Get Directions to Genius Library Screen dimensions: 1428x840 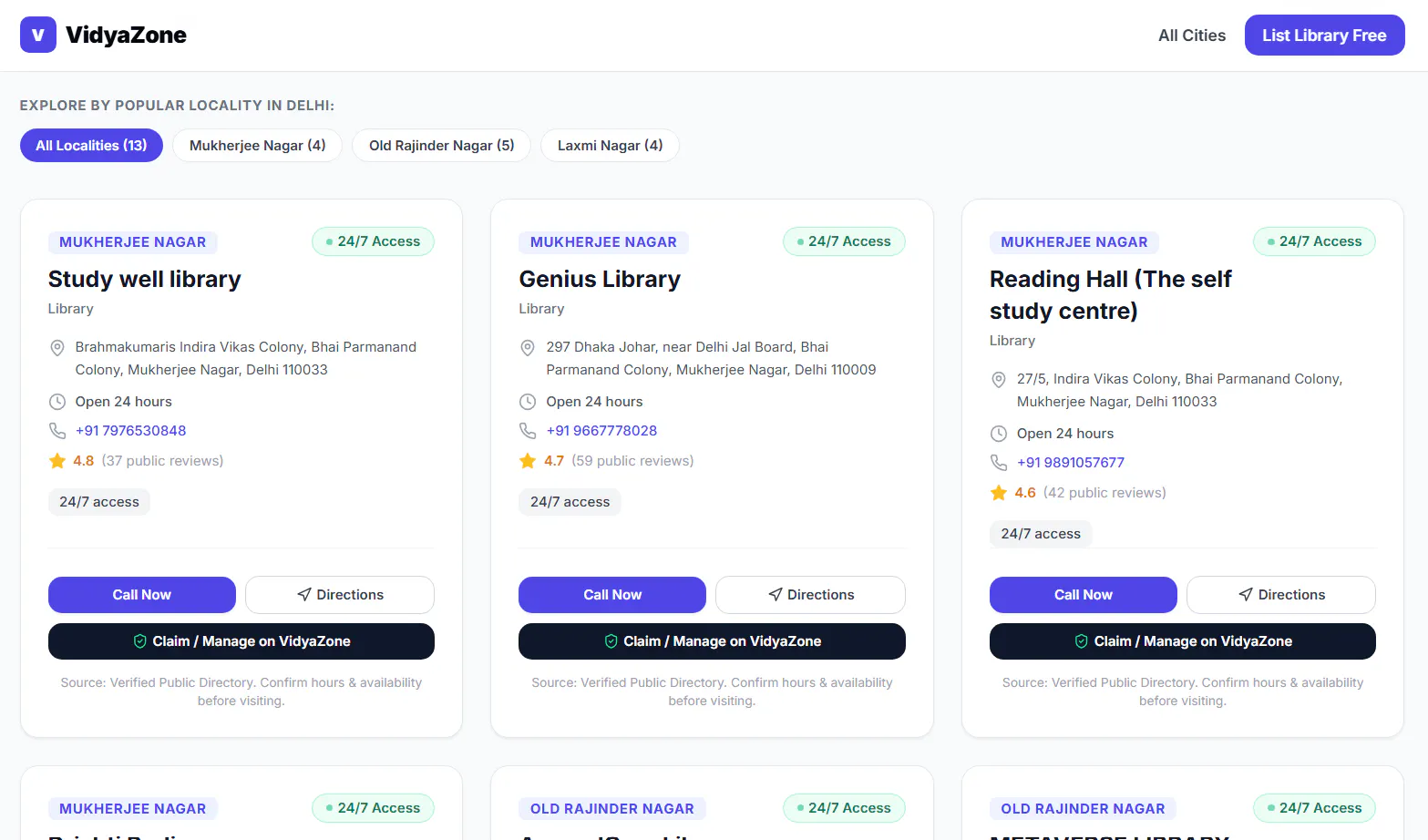click(810, 595)
